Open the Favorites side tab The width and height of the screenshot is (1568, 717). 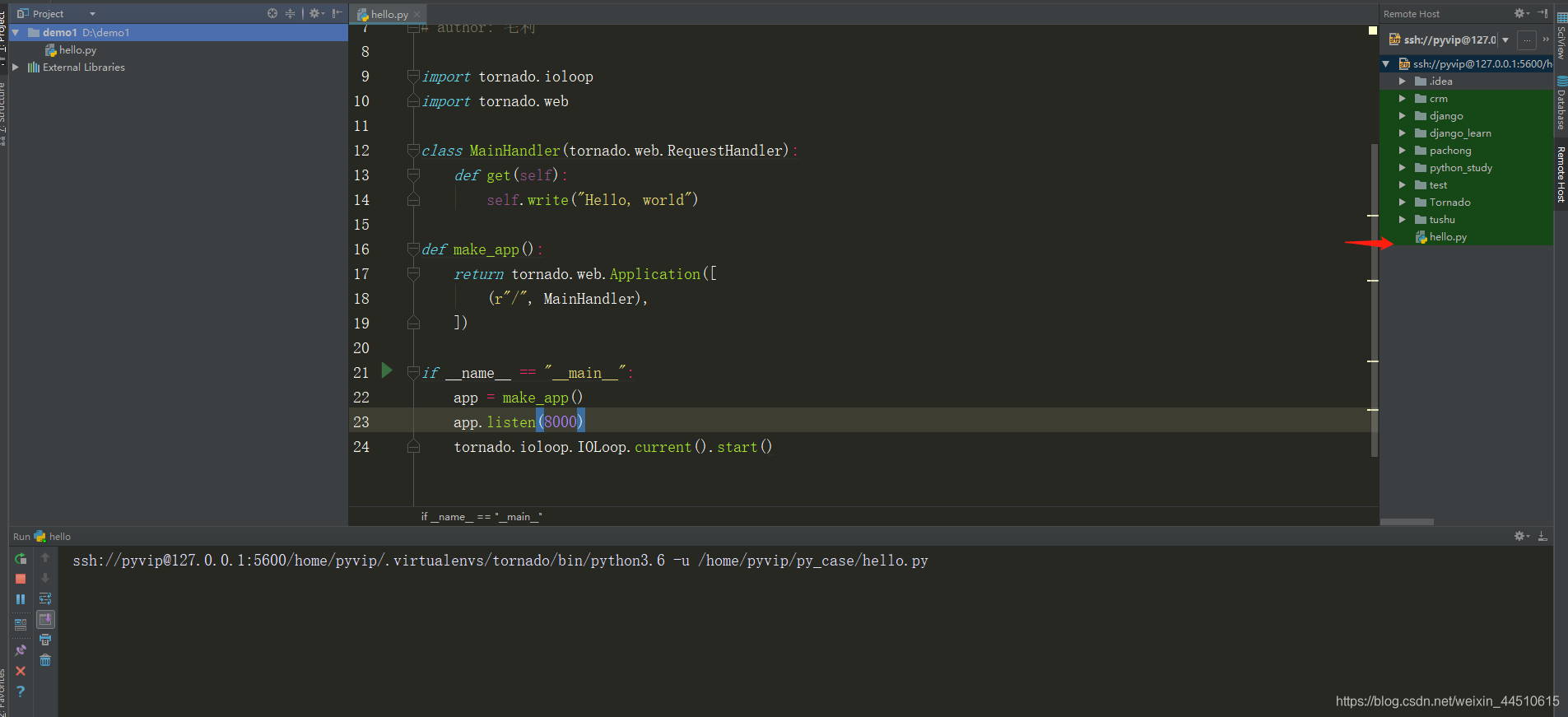click(3, 691)
